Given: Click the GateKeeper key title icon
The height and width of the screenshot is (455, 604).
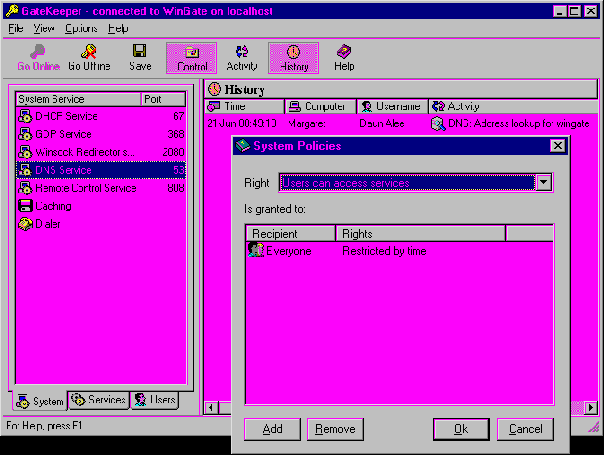Looking at the screenshot, I should point(12,11).
